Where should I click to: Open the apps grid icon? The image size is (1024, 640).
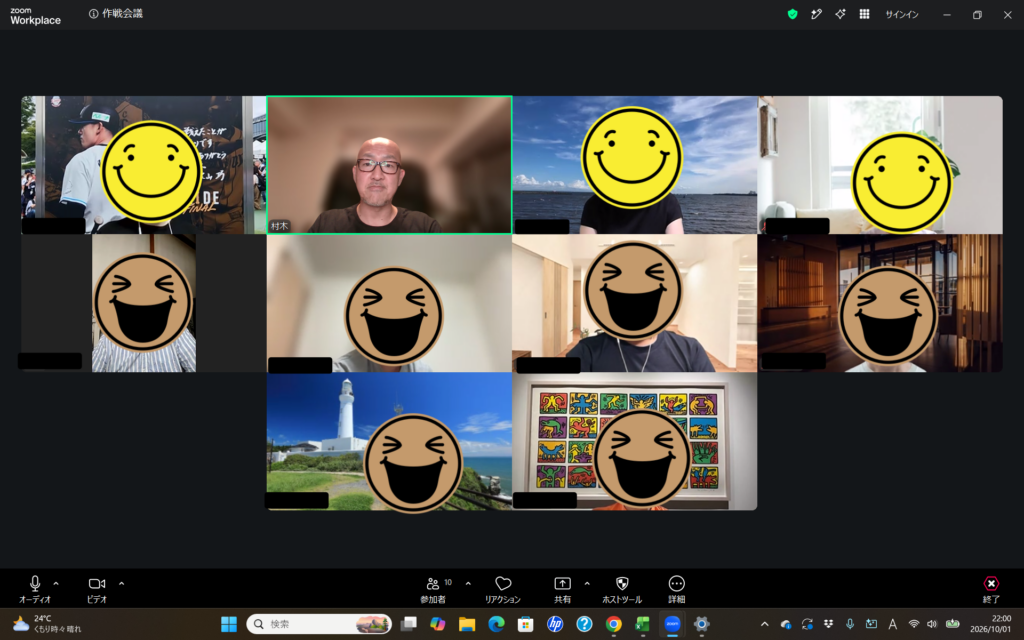pos(865,14)
